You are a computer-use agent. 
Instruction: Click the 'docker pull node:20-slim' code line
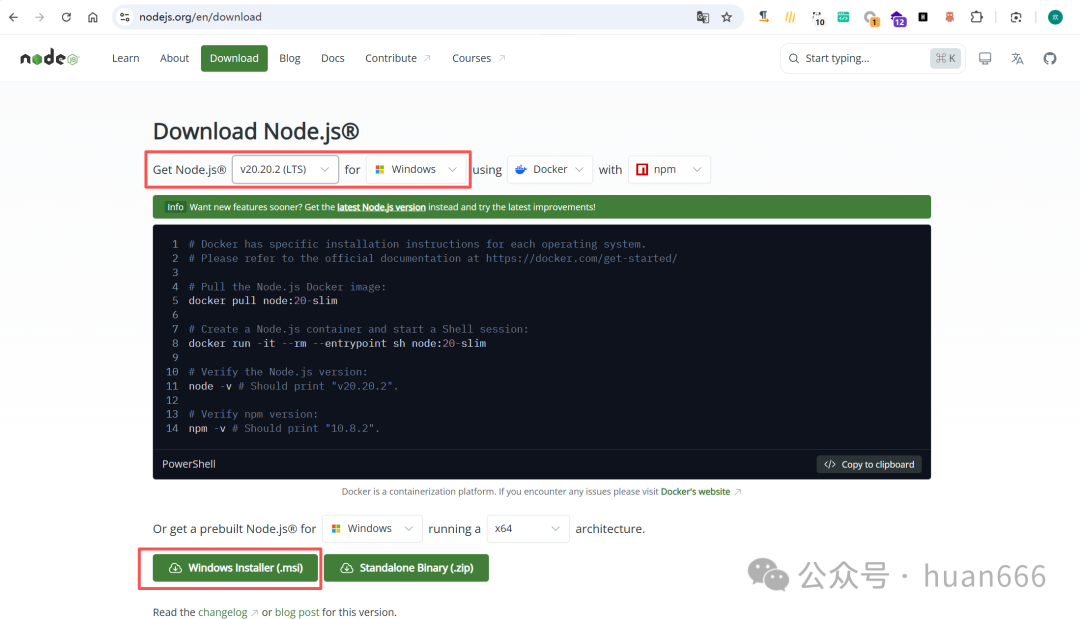262,301
